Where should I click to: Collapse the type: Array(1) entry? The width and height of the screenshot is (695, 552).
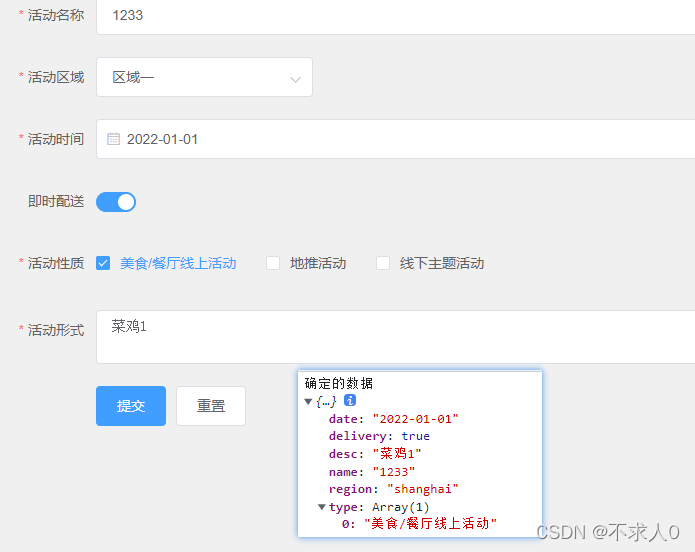[x=322, y=507]
